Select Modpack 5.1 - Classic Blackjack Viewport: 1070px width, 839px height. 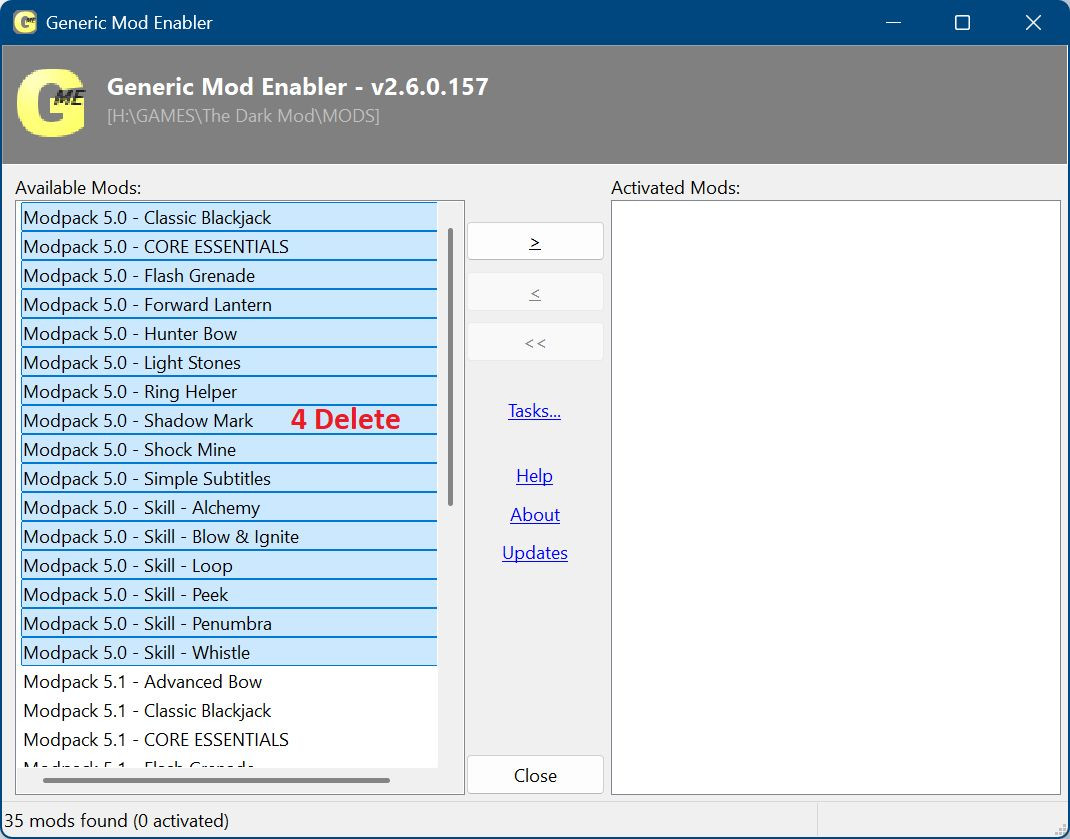coord(229,711)
